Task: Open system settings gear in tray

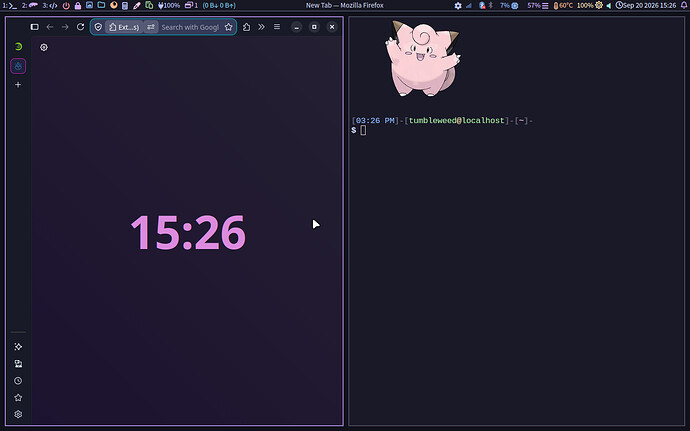Action: coord(458,6)
